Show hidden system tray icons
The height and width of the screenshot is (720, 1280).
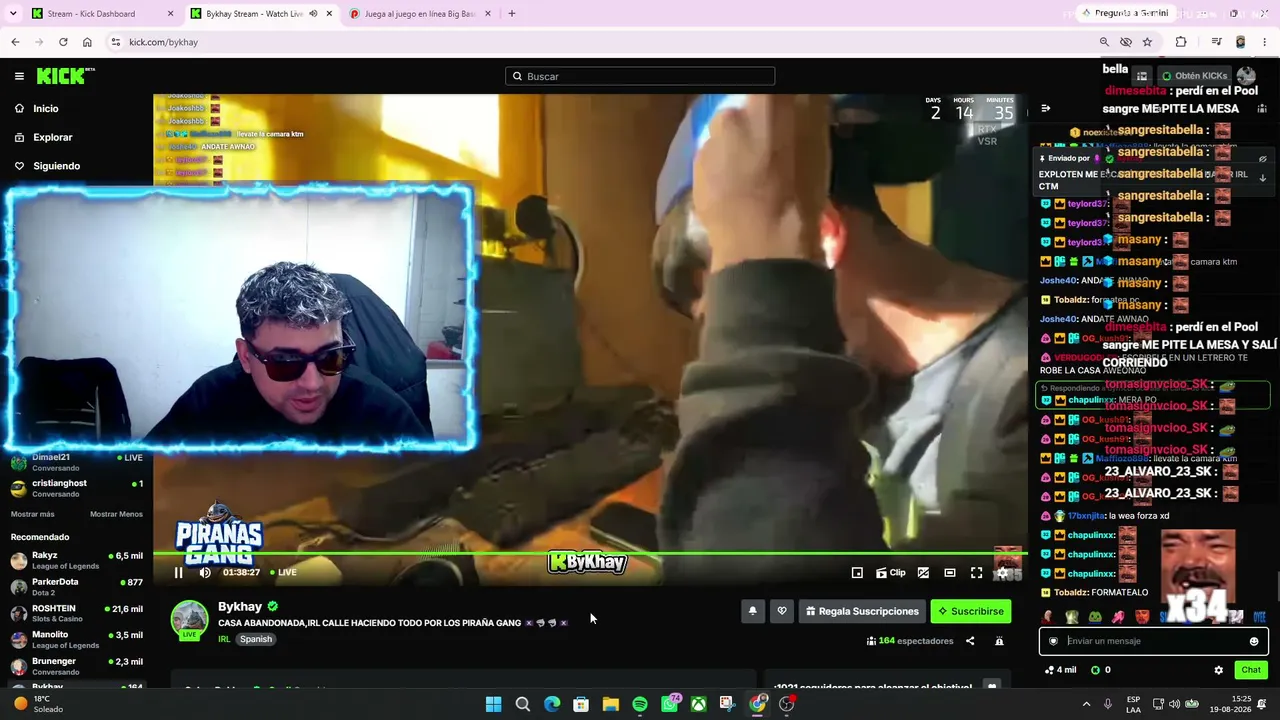pyautogui.click(x=1086, y=704)
